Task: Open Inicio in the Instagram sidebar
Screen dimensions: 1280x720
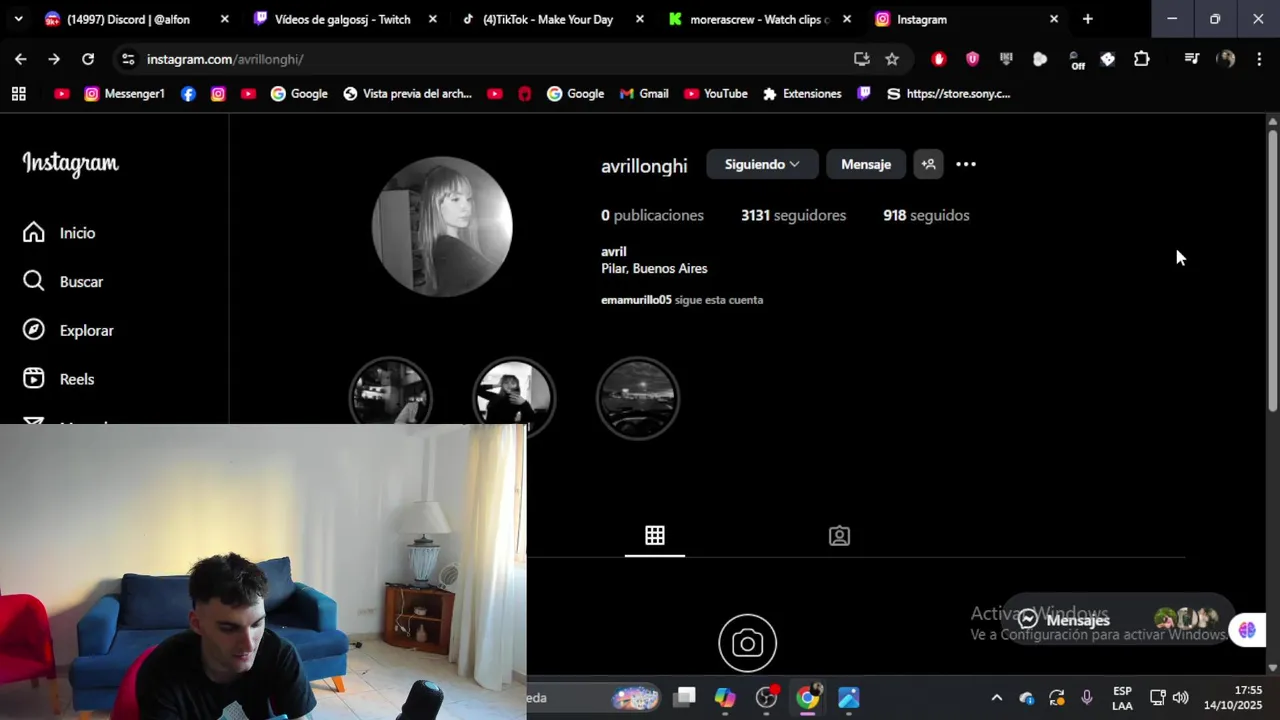Action: tap(60, 233)
